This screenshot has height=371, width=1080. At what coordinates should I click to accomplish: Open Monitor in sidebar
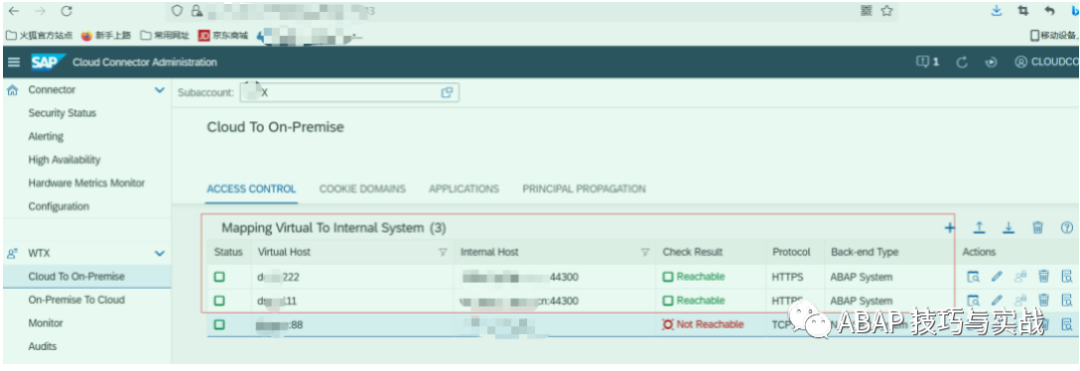45,323
